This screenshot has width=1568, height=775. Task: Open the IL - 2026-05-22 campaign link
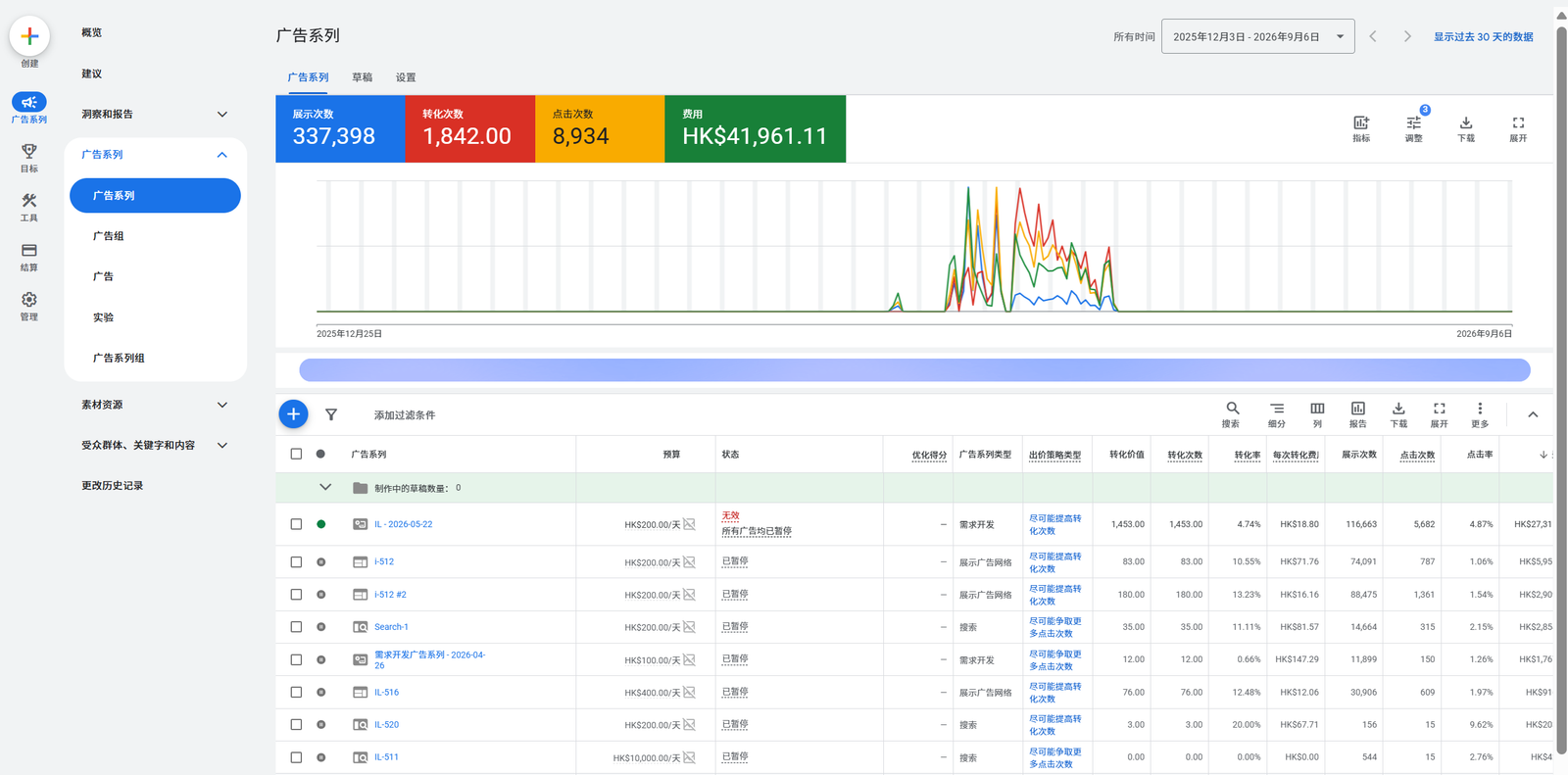click(404, 524)
